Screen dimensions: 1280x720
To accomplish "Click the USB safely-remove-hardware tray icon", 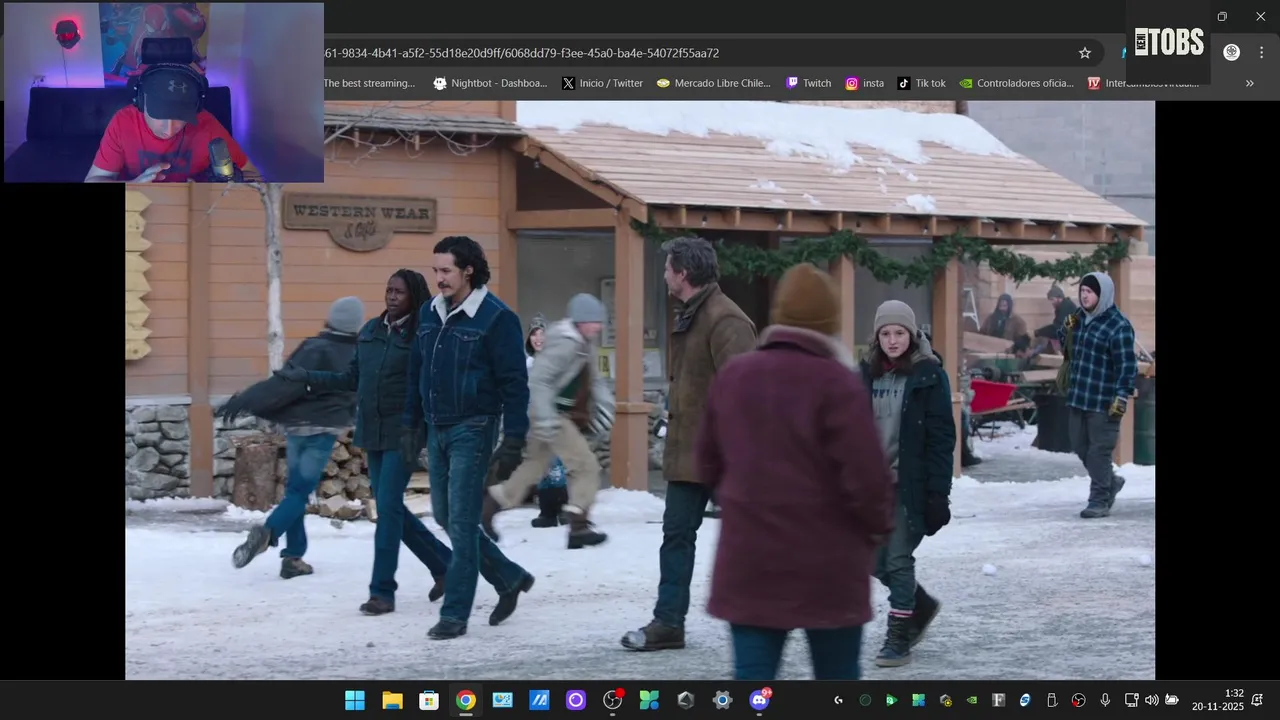I will click(1052, 700).
